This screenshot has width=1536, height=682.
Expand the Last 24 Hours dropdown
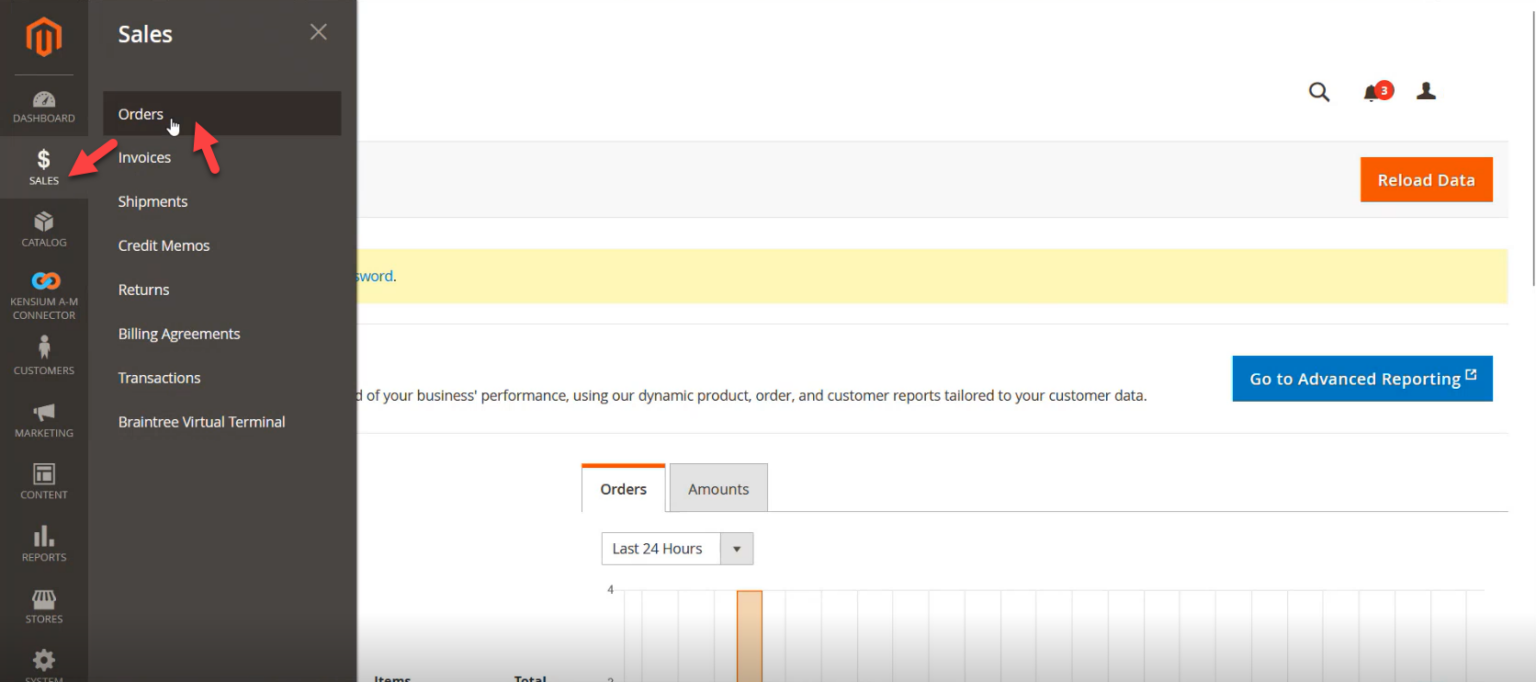737,548
